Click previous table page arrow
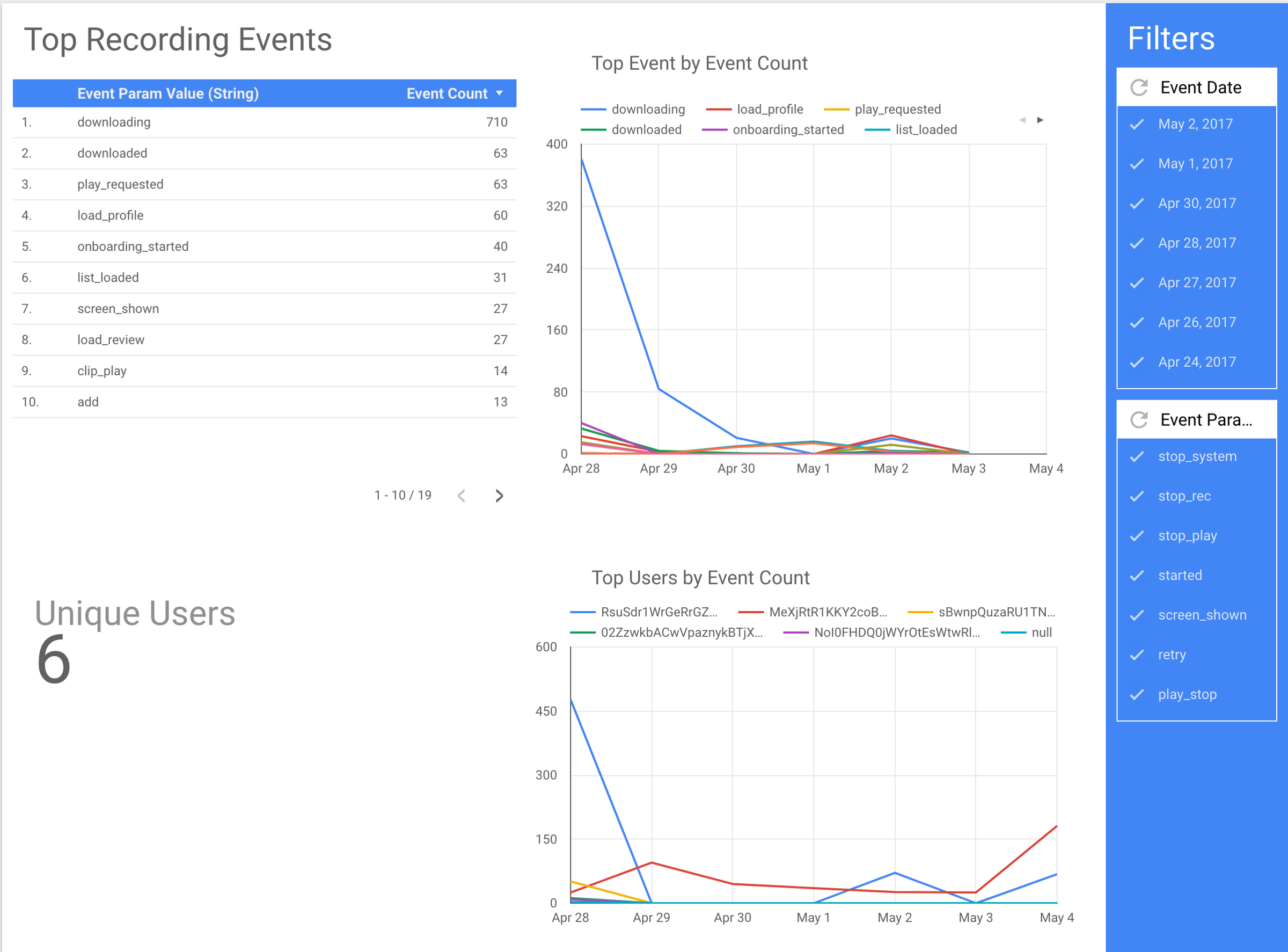 [x=462, y=496]
